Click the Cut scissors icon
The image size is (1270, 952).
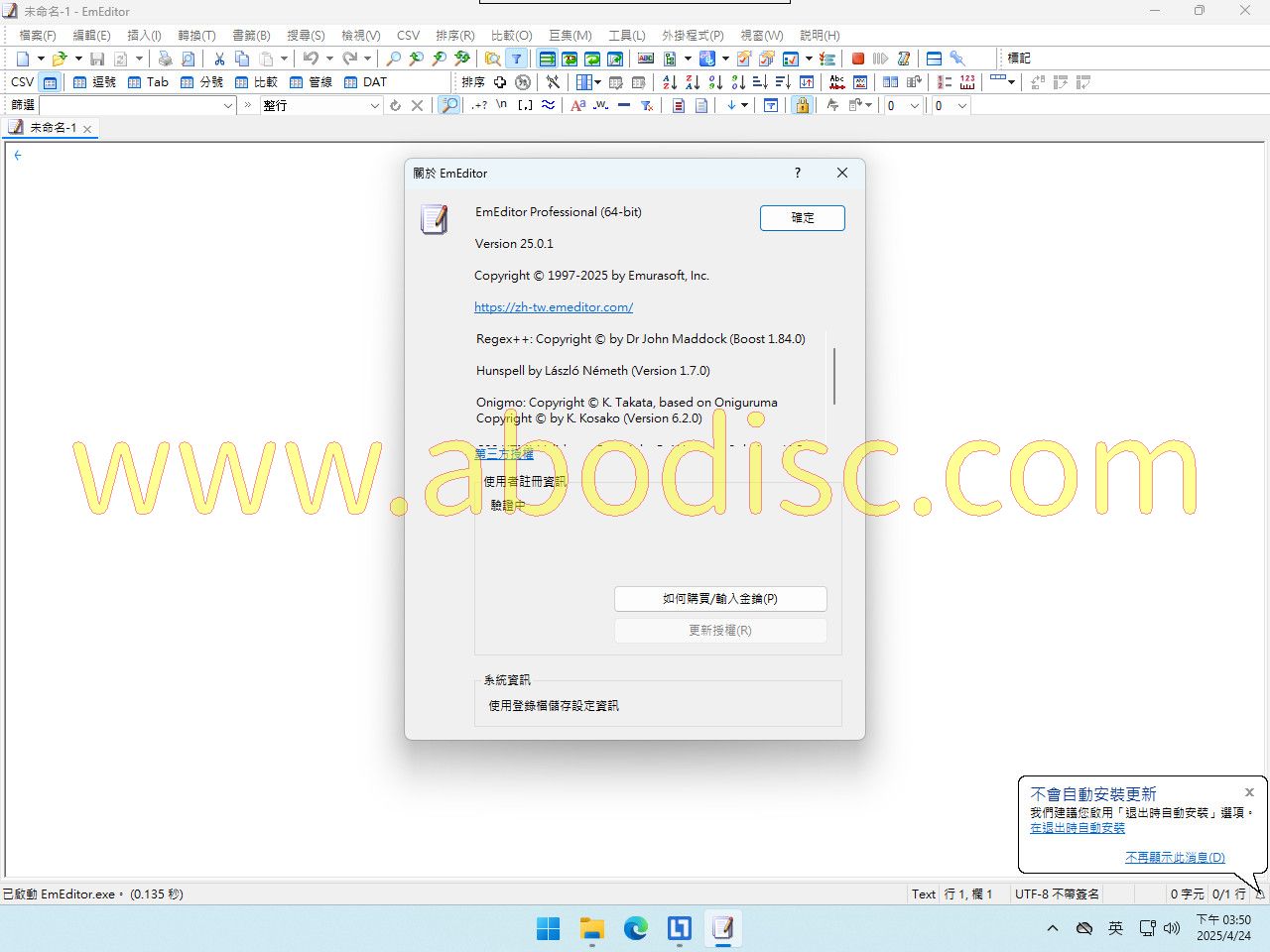click(219, 59)
